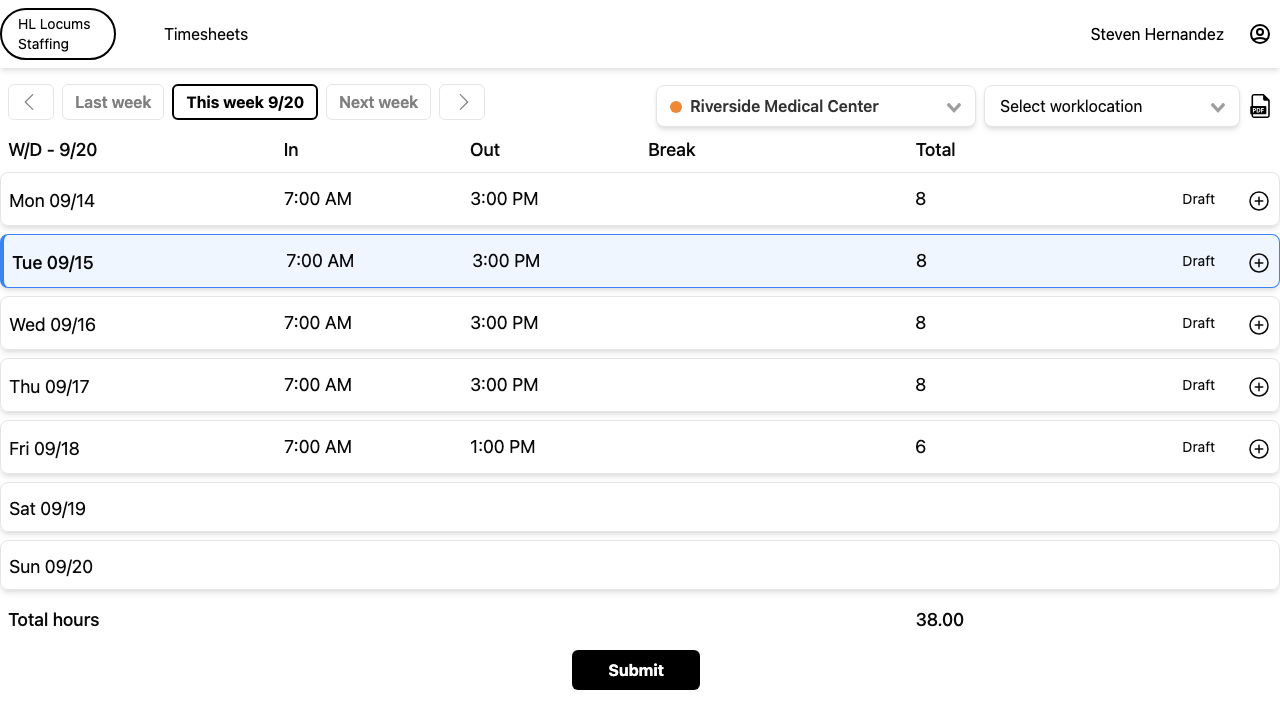This screenshot has height=720, width=1280.
Task: Click the 7:00 AM In time for Monday
Action: (318, 199)
